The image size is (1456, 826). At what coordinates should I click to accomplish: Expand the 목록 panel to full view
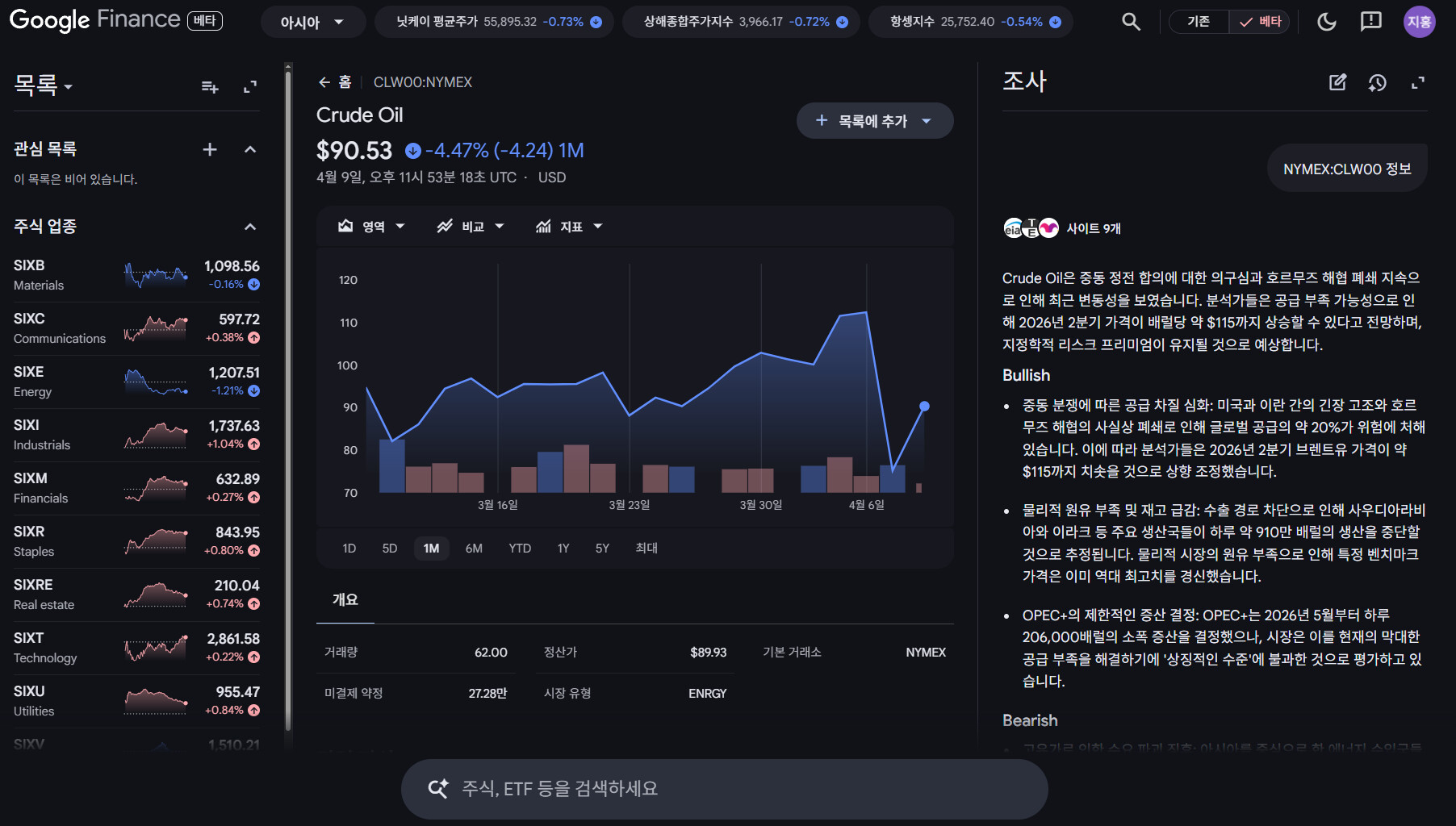(250, 86)
